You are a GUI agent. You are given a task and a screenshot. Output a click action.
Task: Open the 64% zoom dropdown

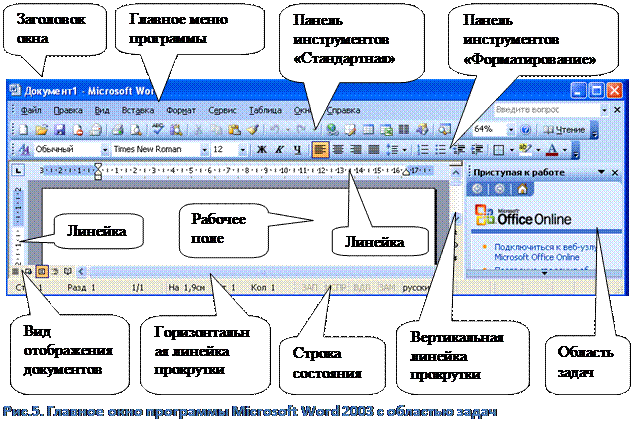coord(511,130)
